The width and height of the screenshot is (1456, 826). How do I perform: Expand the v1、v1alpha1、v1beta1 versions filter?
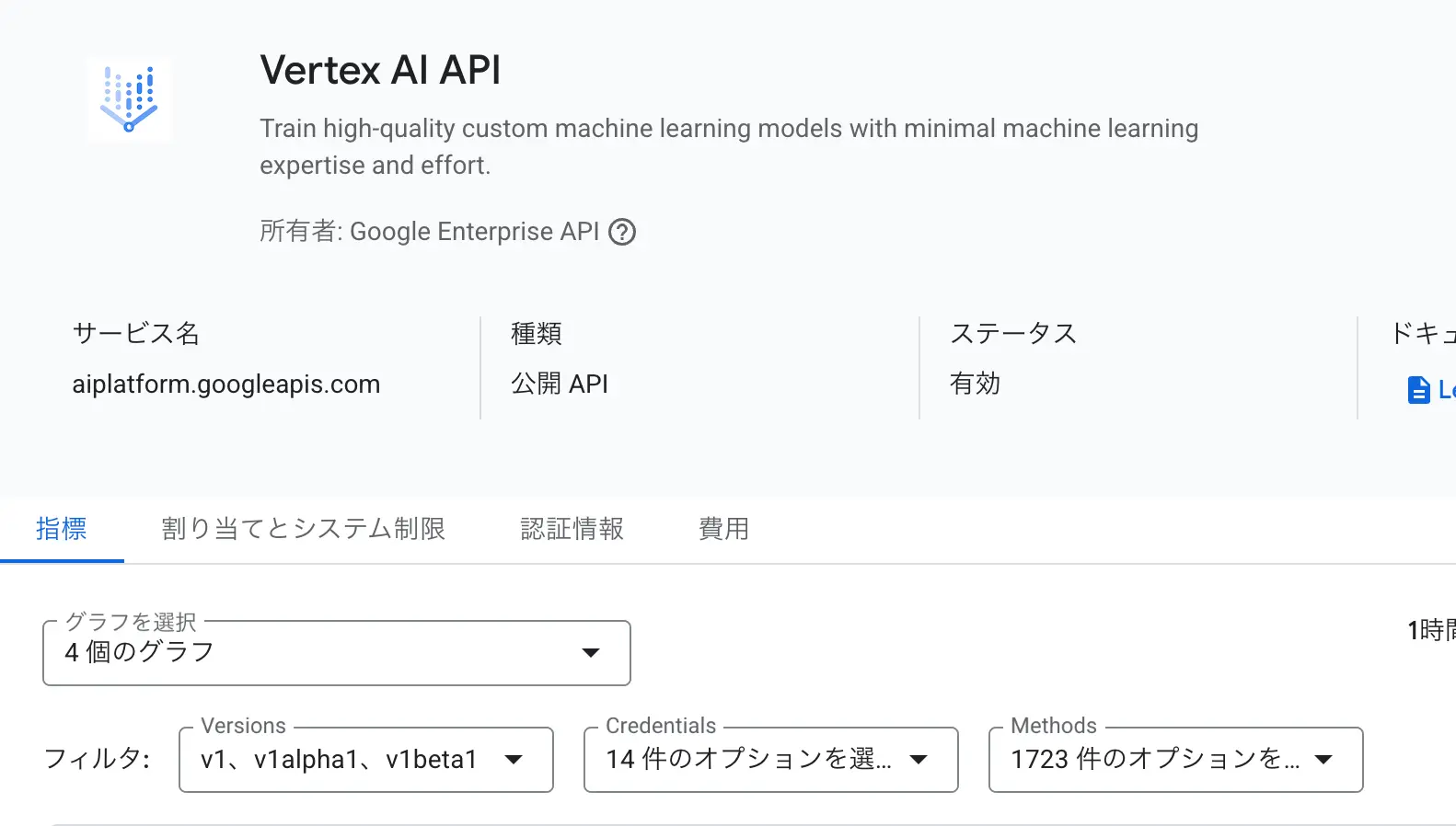(x=339, y=760)
